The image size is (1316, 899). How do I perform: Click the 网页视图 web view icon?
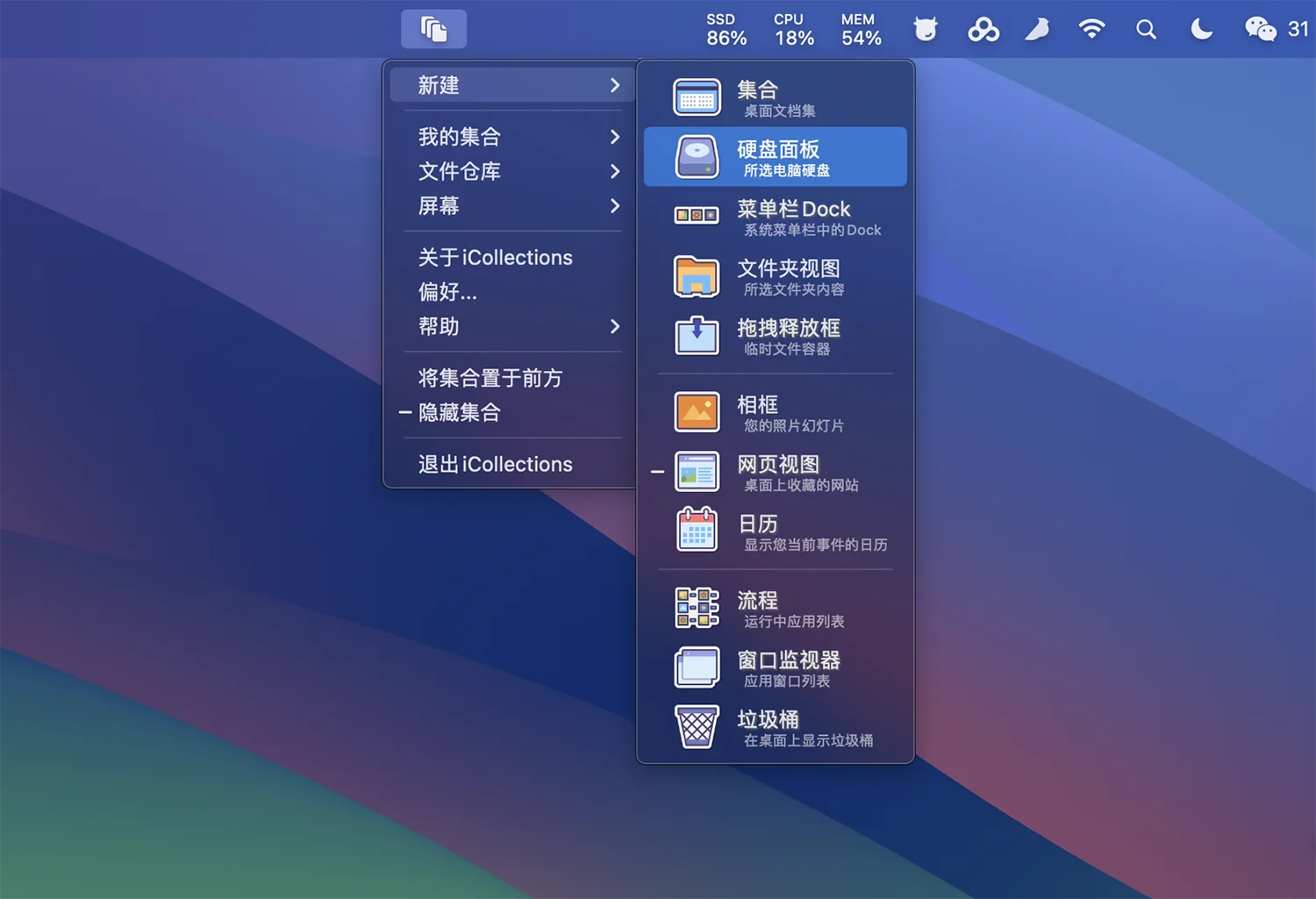coord(697,472)
